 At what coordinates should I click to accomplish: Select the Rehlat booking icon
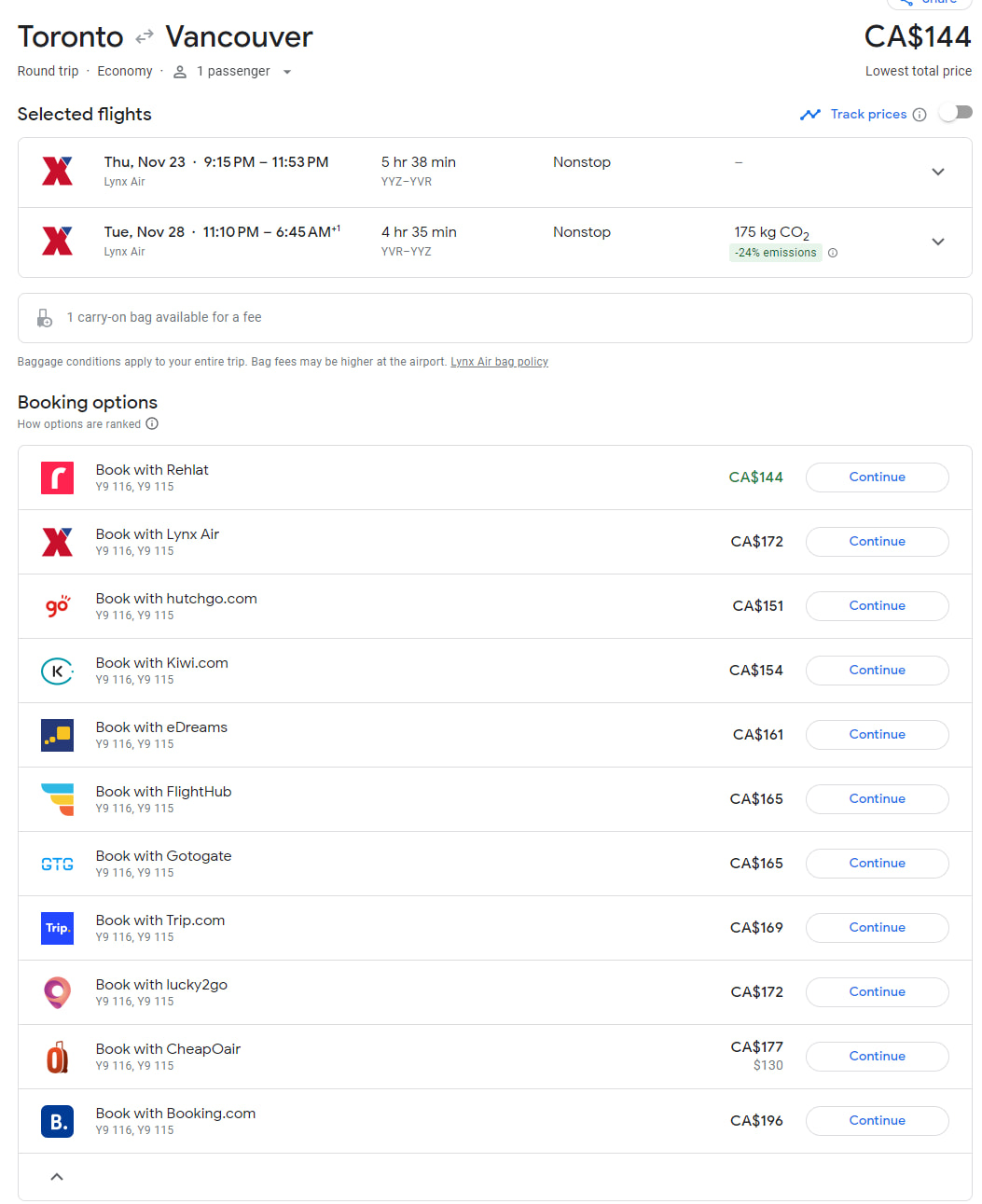(x=57, y=477)
